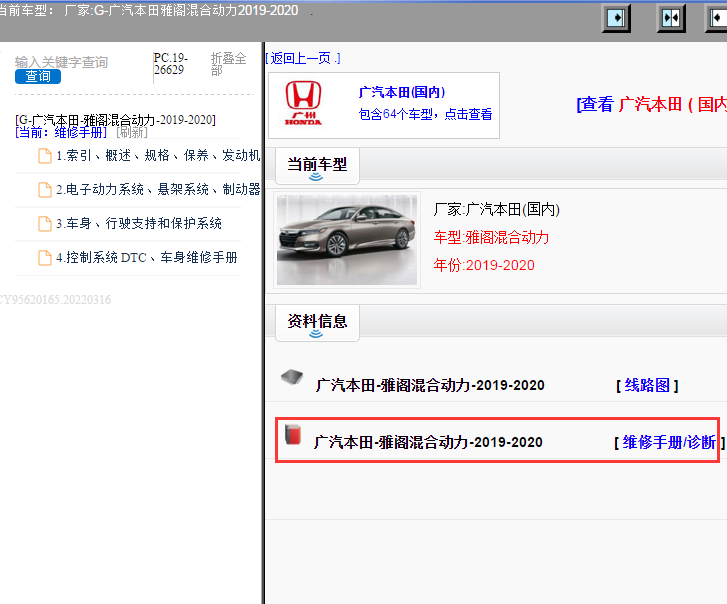Click the PC.19-26629 text

click(171, 64)
